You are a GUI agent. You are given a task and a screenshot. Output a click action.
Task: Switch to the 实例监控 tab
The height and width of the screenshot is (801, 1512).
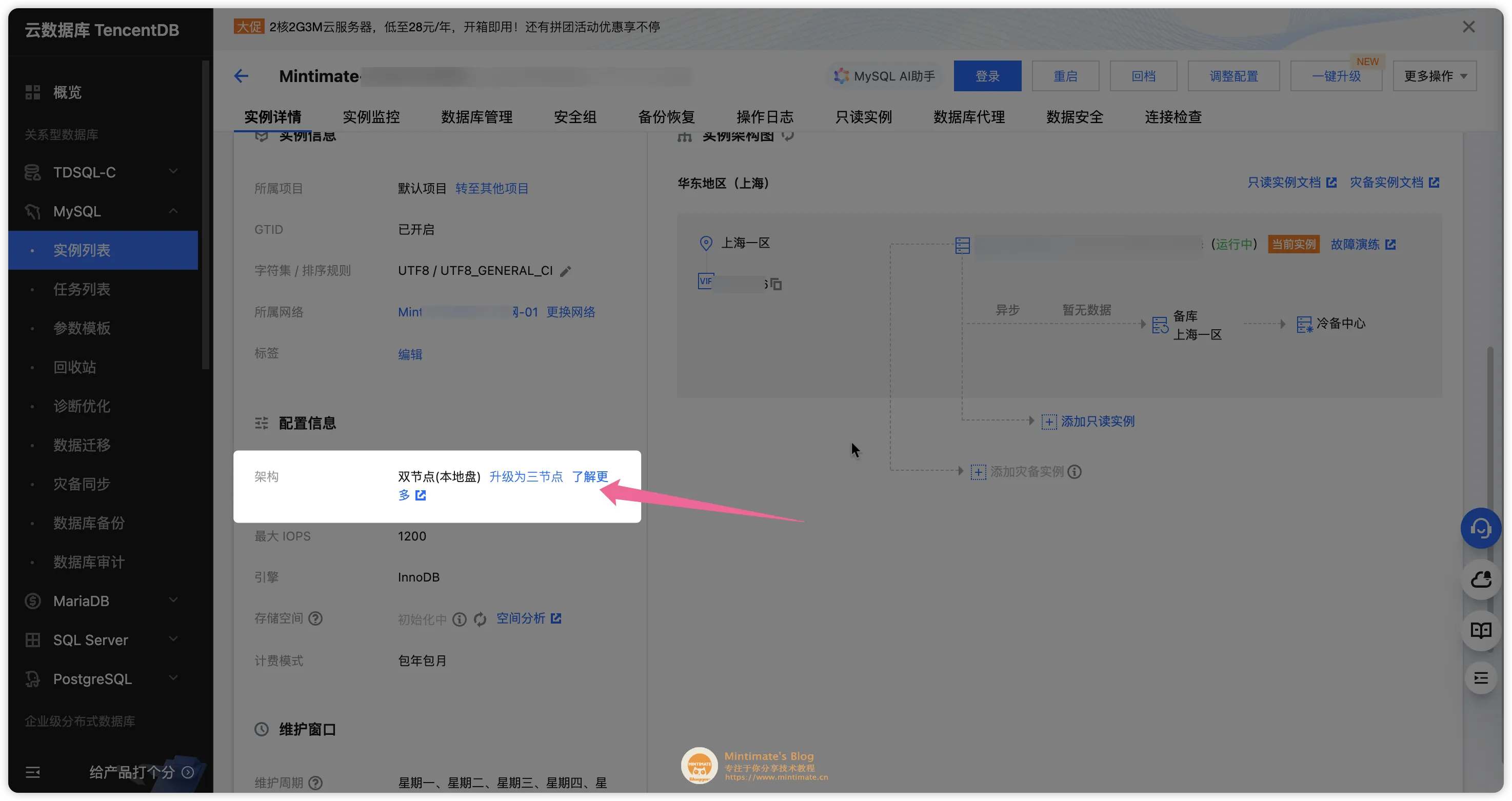pyautogui.click(x=371, y=117)
